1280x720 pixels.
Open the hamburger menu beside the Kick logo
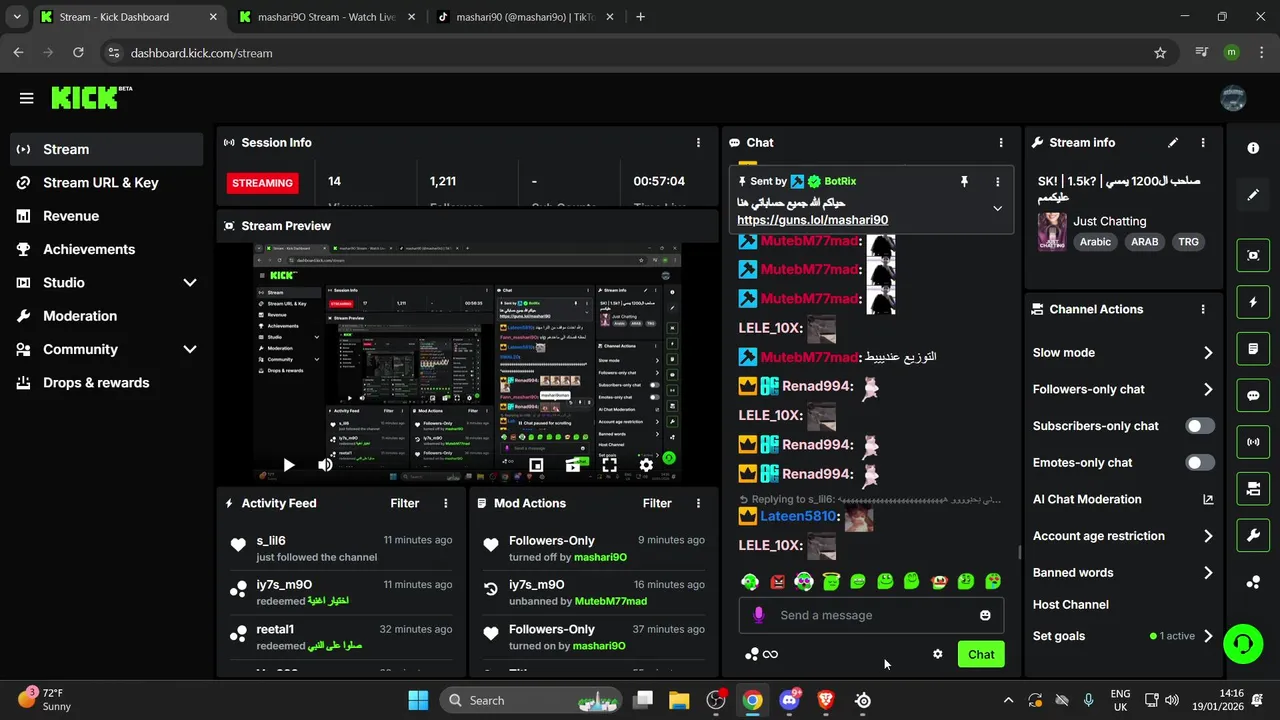pyautogui.click(x=27, y=98)
